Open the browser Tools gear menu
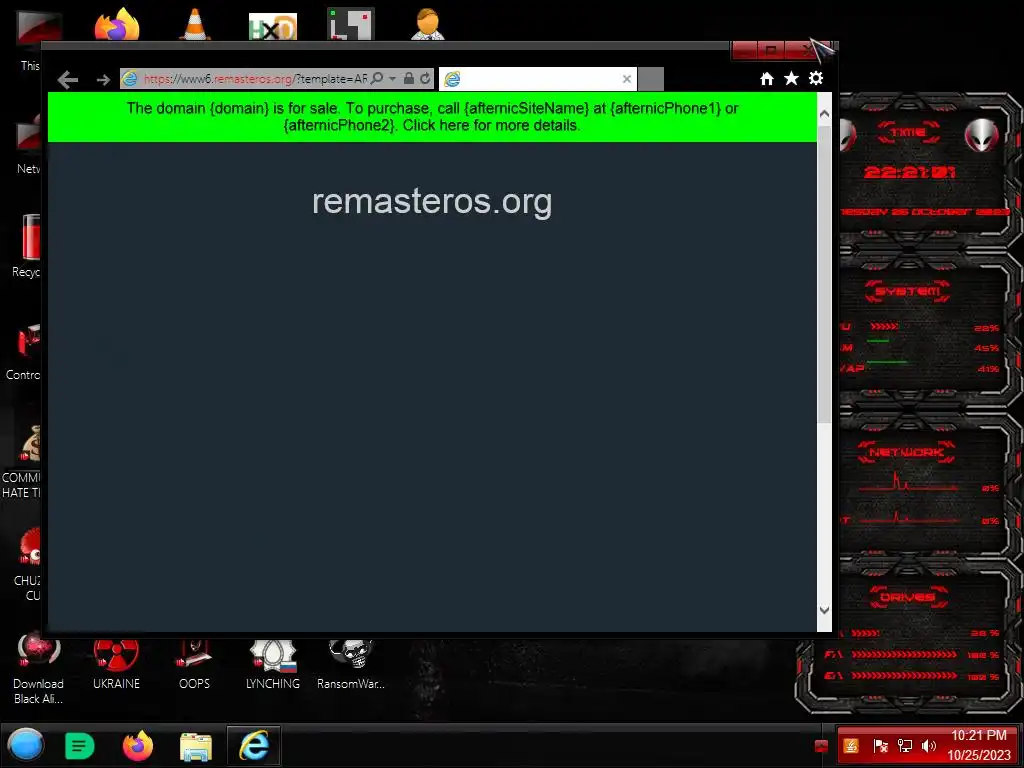 [x=816, y=78]
